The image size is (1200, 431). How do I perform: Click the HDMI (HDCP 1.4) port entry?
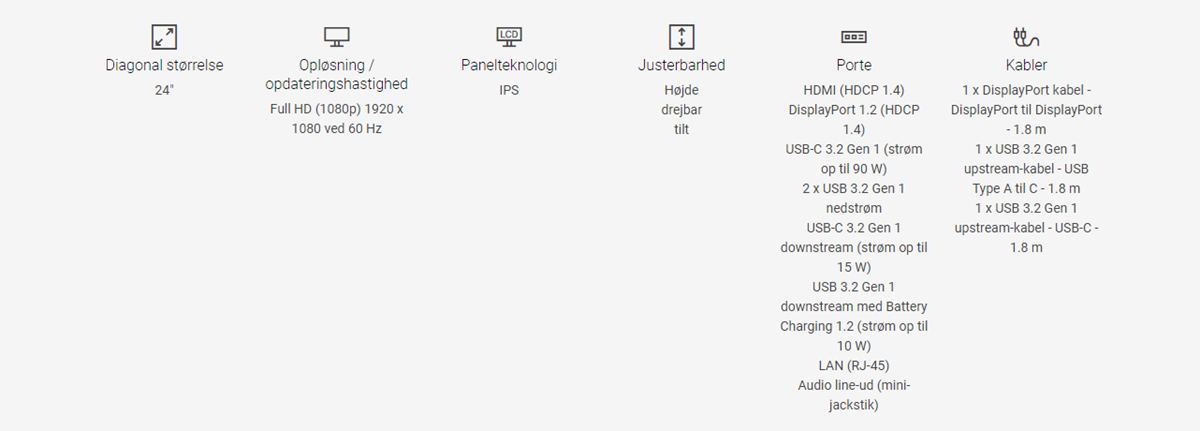pyautogui.click(x=853, y=90)
